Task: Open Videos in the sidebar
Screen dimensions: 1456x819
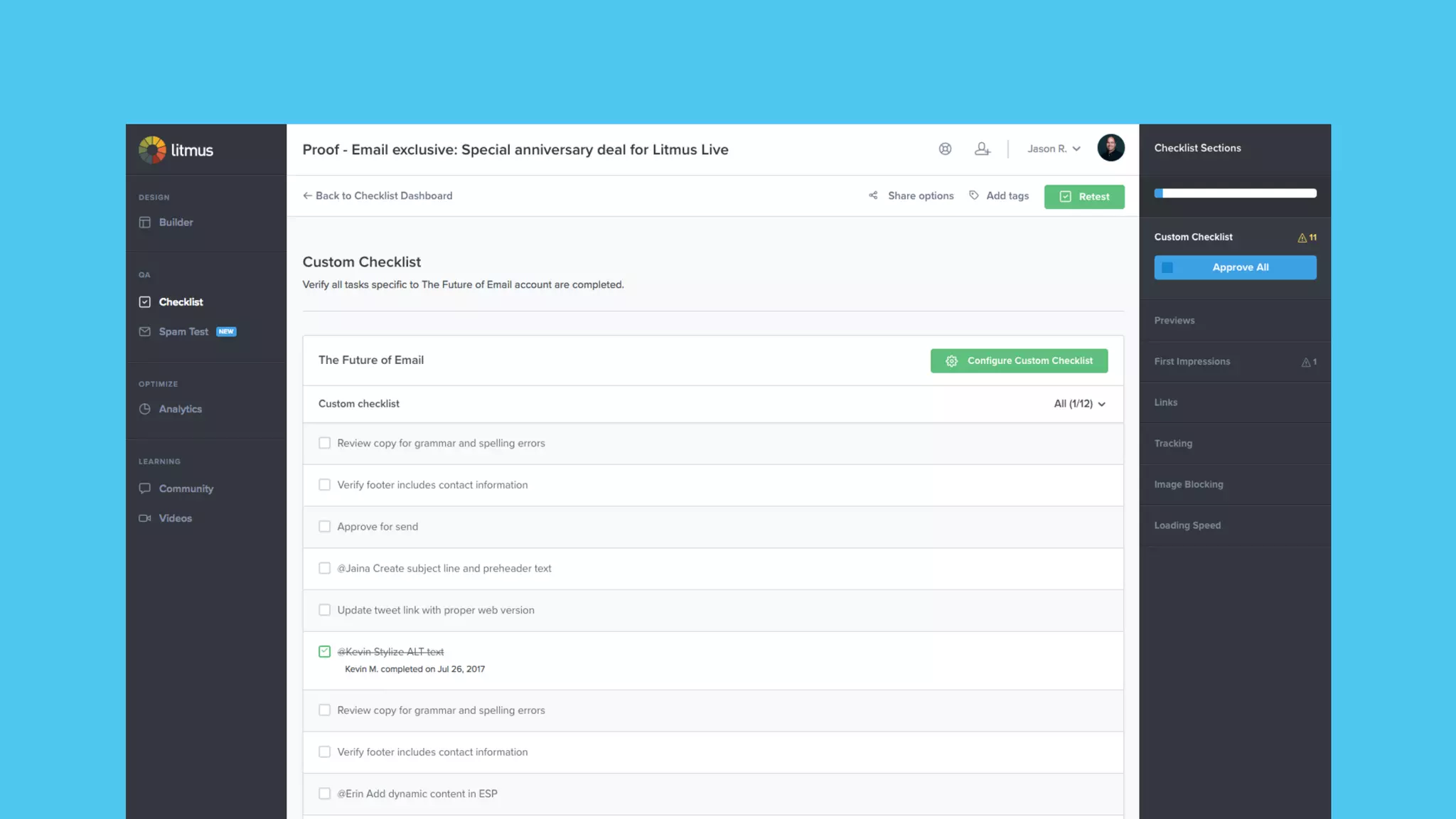Action: [x=175, y=518]
